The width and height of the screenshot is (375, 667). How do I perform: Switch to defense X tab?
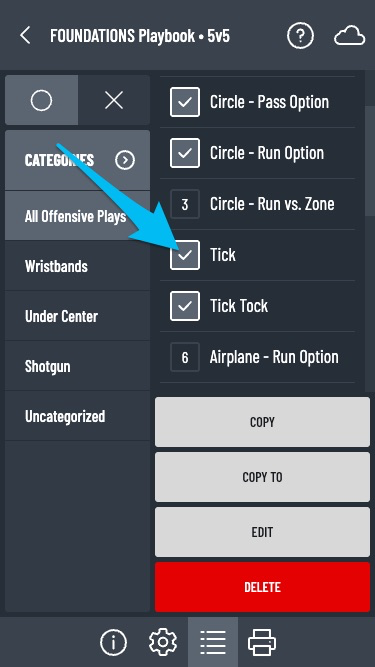point(114,100)
